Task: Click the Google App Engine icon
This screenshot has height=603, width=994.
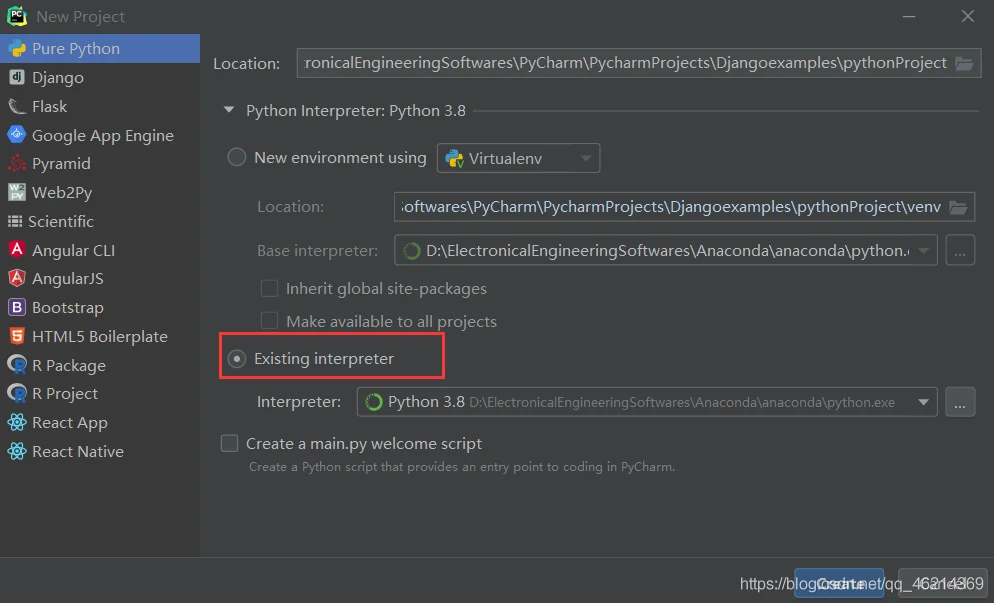Action: click(17, 135)
